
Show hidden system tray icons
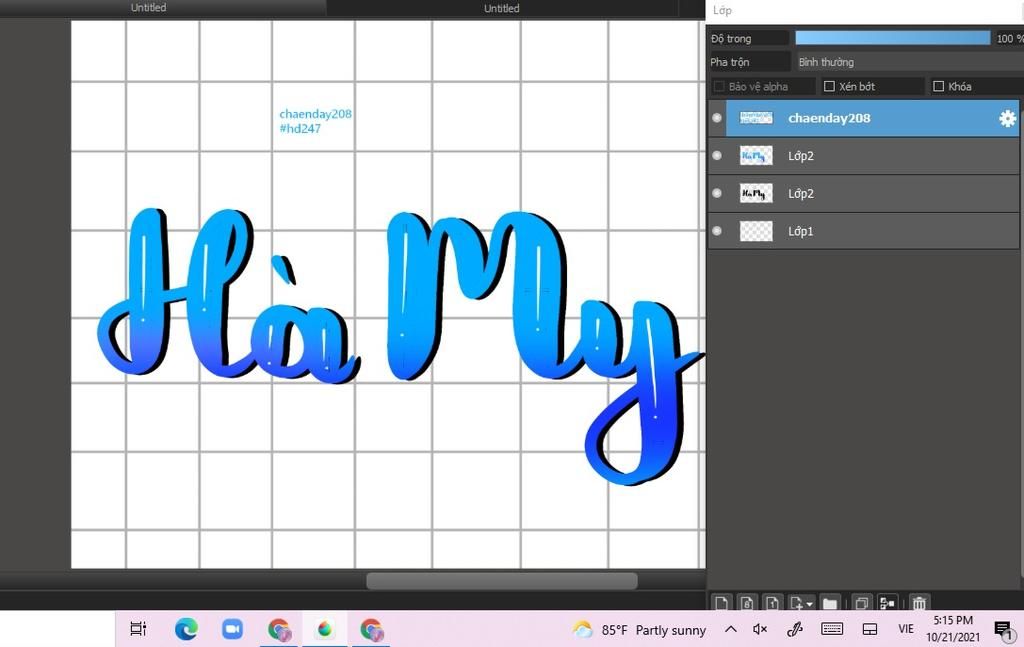(731, 629)
